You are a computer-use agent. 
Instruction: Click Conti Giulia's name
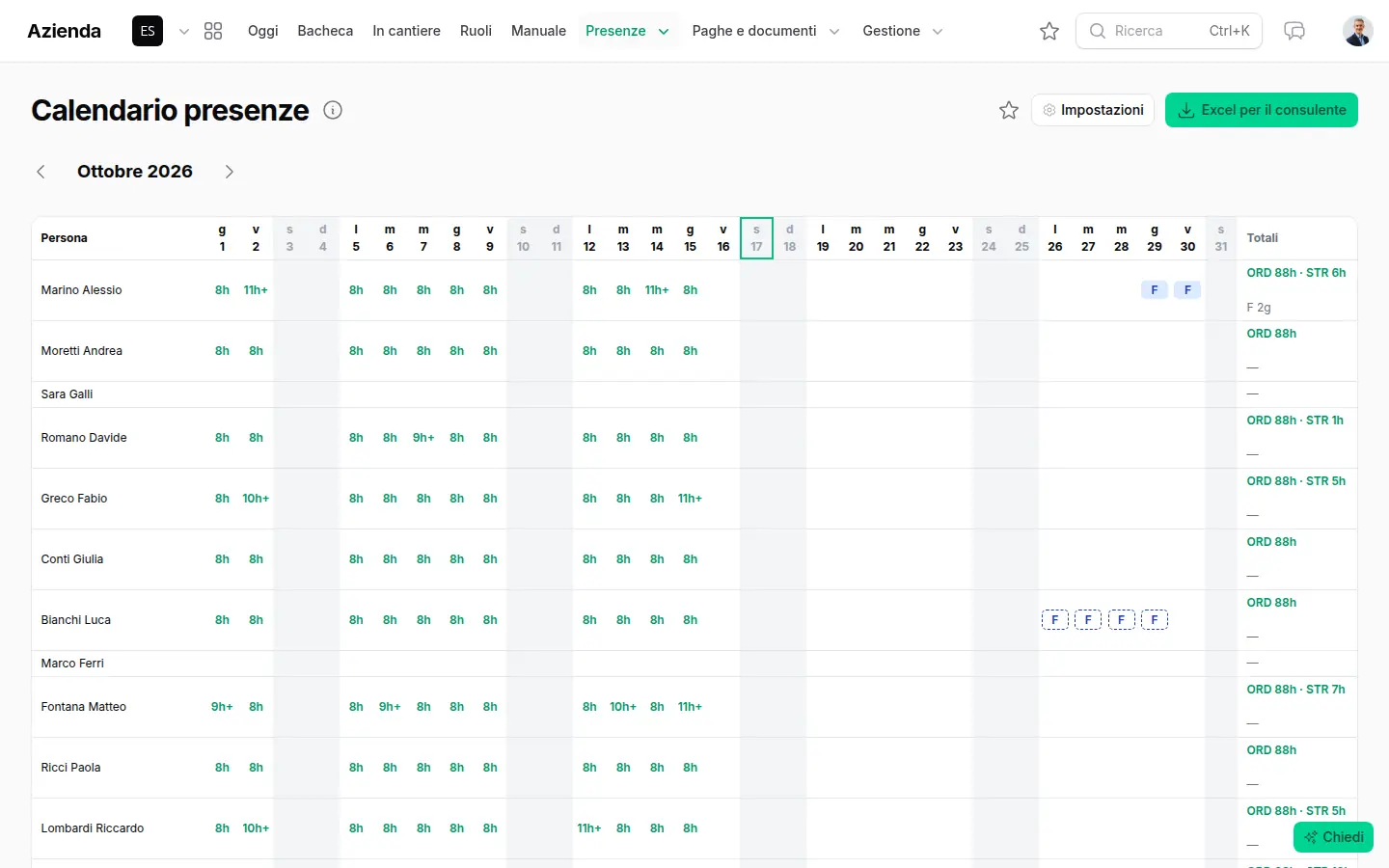pyautogui.click(x=72, y=559)
